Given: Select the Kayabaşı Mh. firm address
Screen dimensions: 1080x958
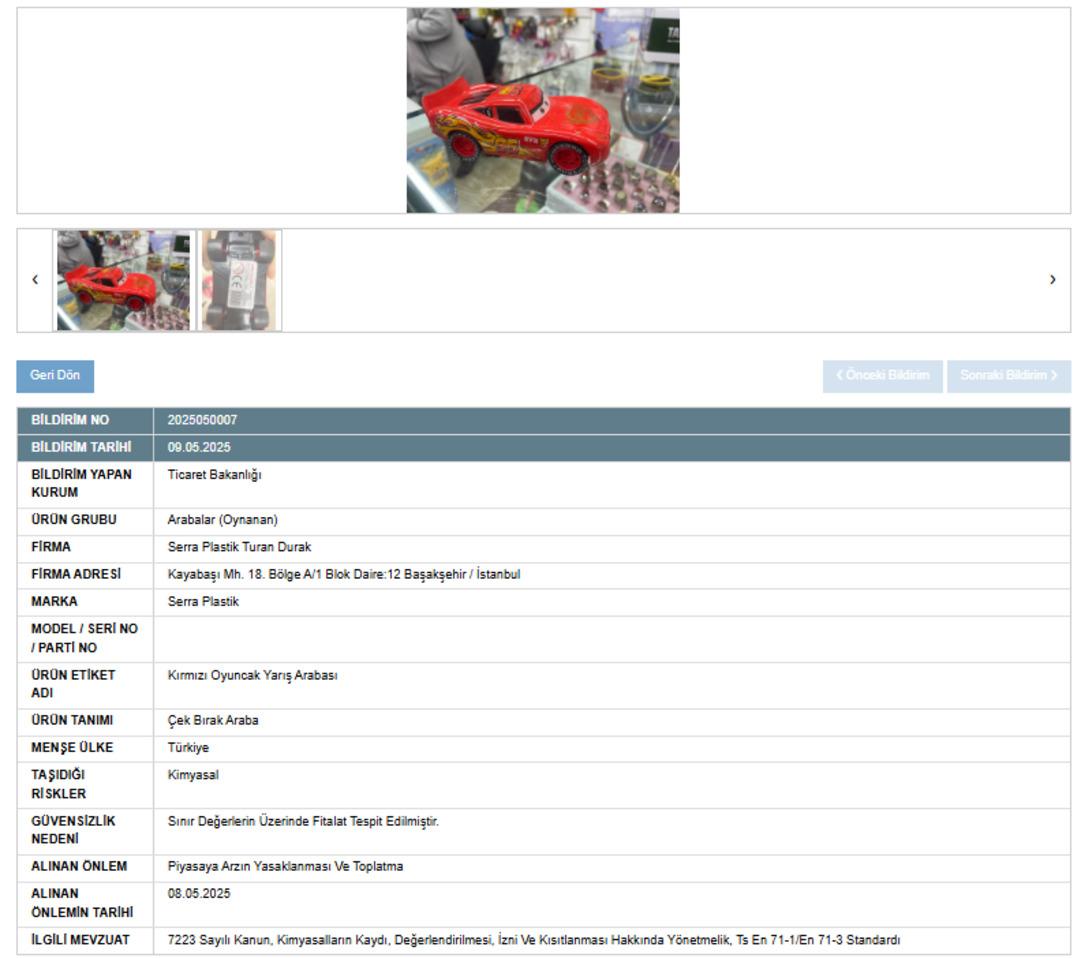Looking at the screenshot, I should (344, 574).
